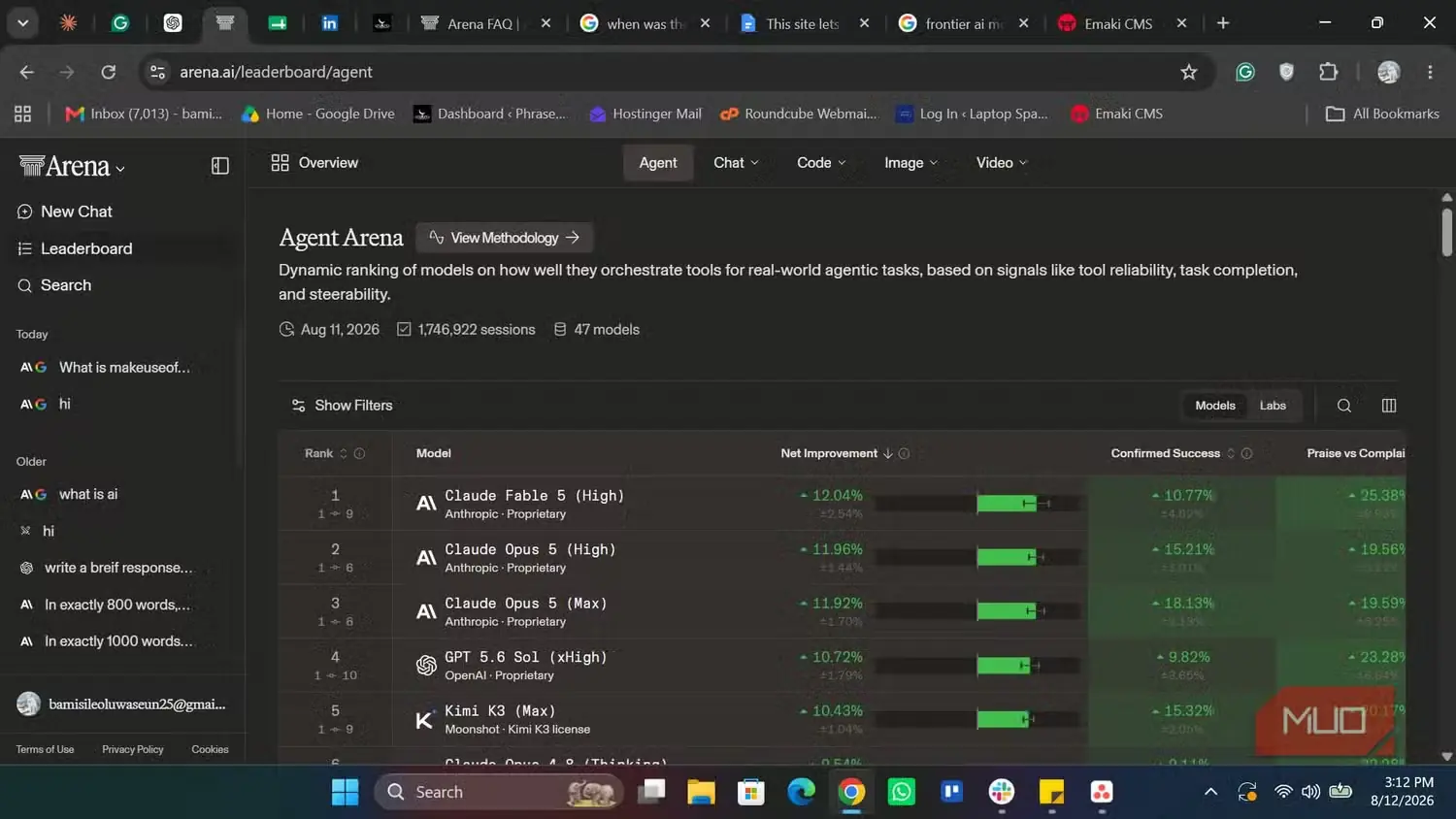Open the Chrome profile avatar
The width and height of the screenshot is (1456, 819).
(x=1389, y=72)
